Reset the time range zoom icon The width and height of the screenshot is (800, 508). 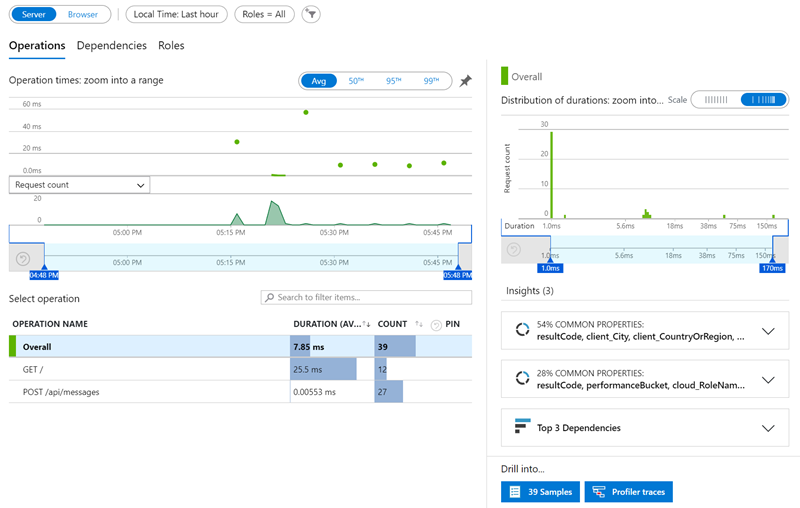coord(23,259)
